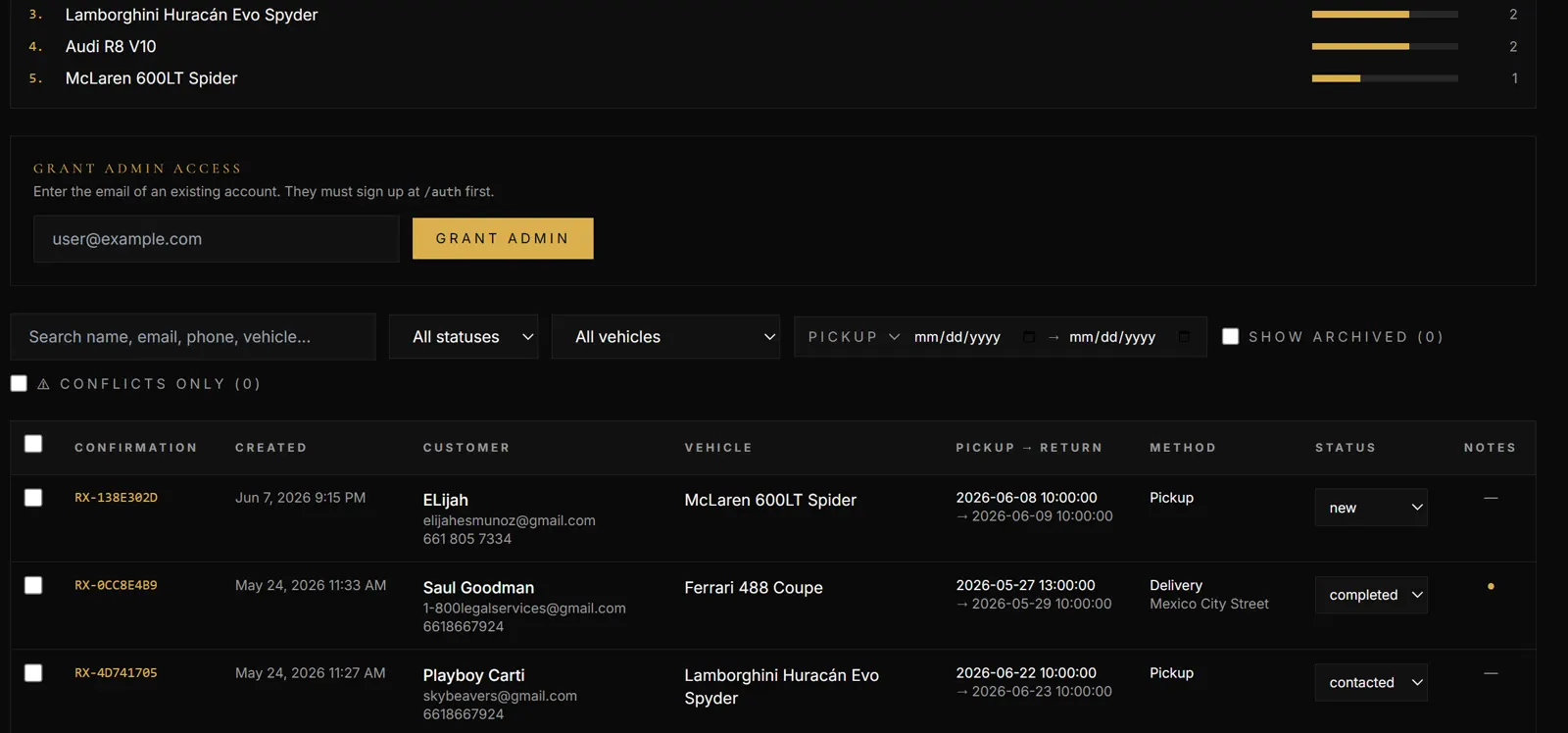
Task: Open calendar picker on pickup end date
Action: 1184,337
